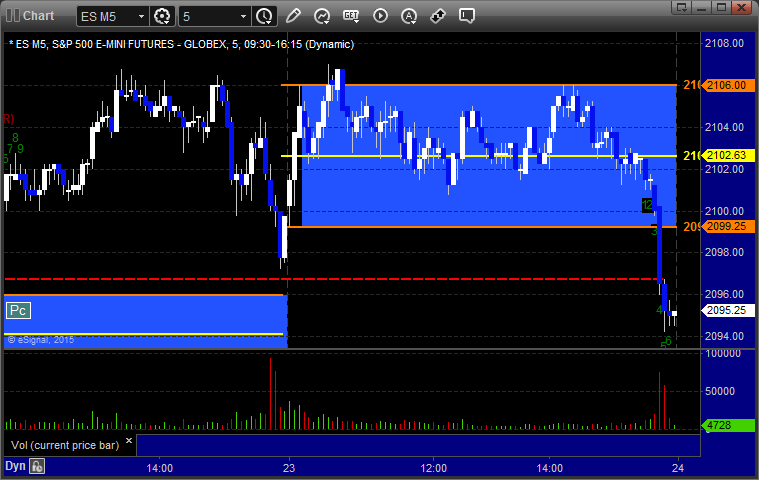
Task: Click the symbol link arrows icon
Action: point(438,16)
